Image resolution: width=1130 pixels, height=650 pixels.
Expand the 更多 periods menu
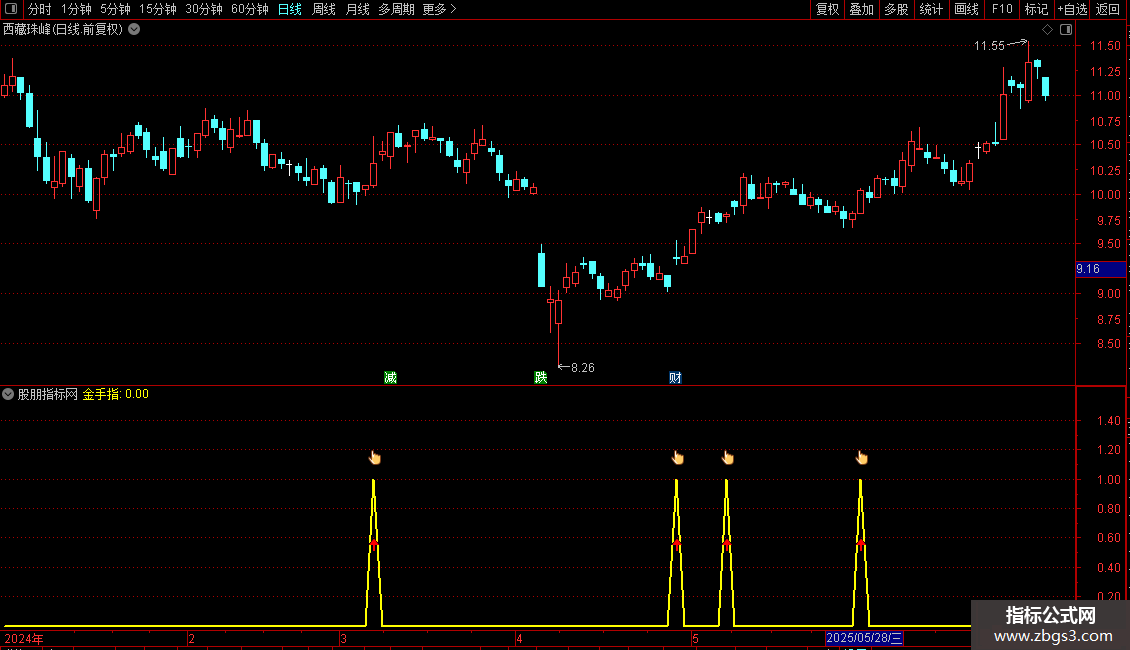pos(439,9)
